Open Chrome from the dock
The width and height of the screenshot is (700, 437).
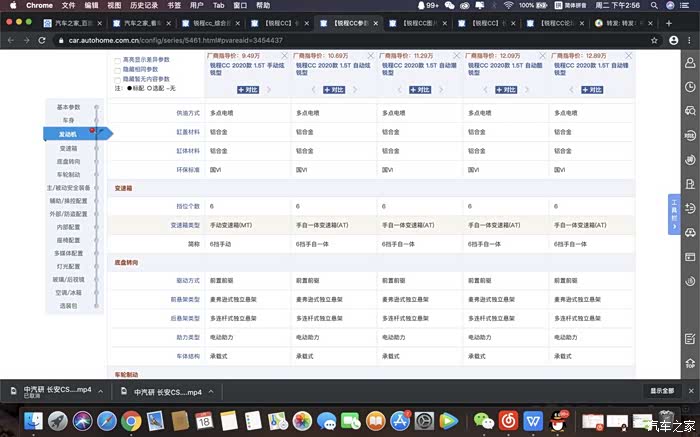(131, 421)
